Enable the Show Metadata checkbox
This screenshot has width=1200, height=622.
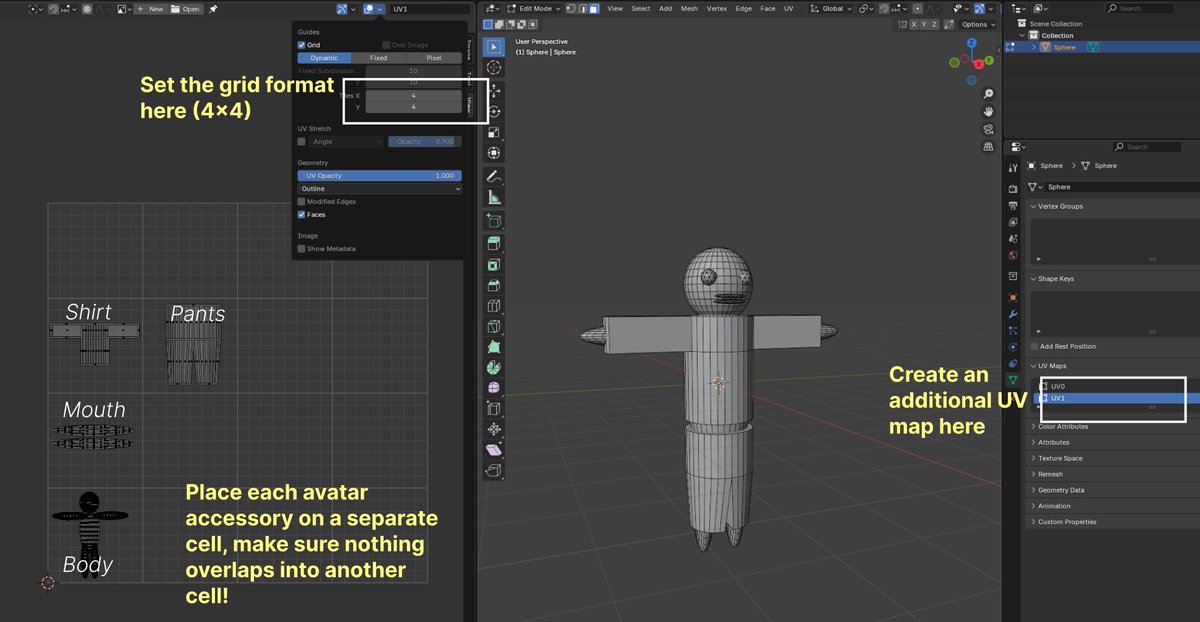pos(302,248)
